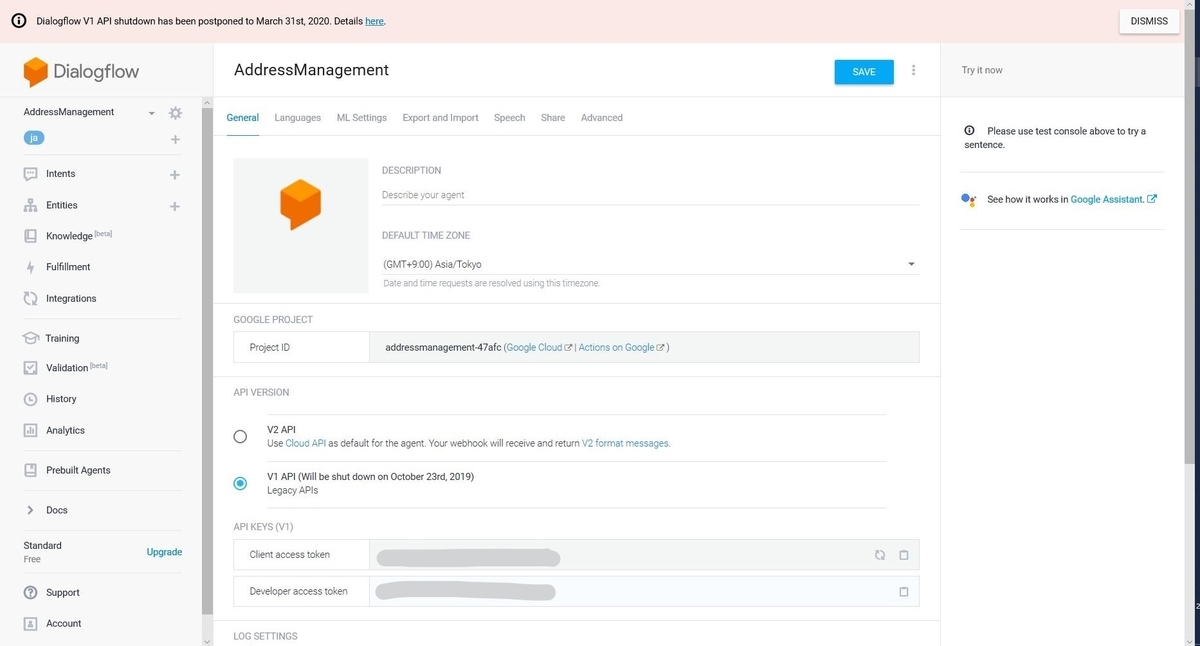Open Integrations page

(71, 299)
